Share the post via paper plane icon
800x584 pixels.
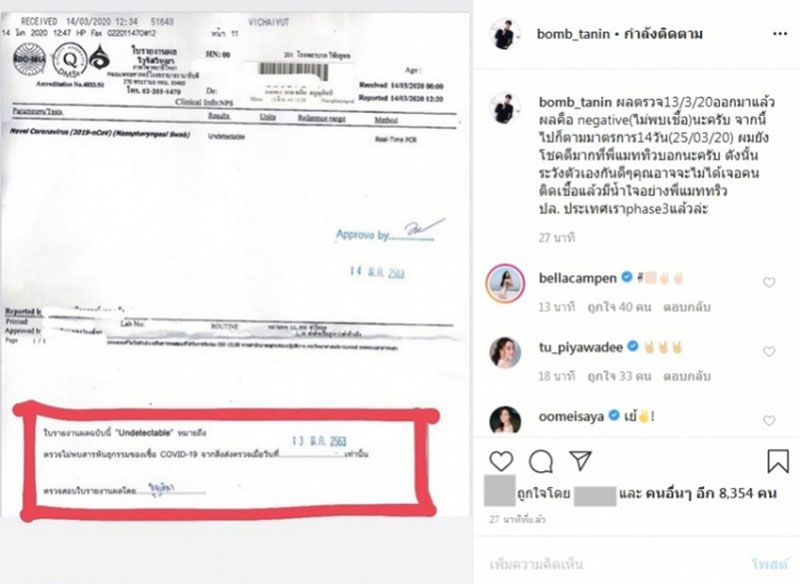coord(581,461)
